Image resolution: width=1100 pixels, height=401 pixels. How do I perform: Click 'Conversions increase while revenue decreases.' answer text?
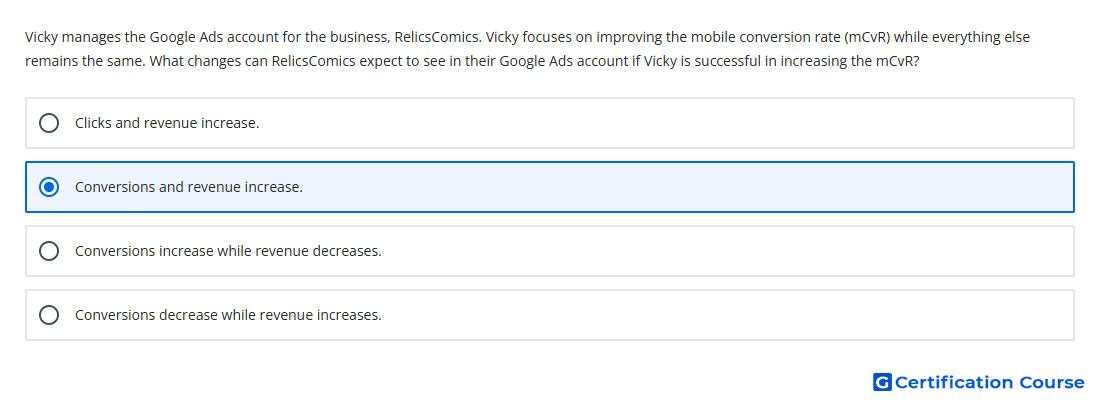[x=228, y=251]
